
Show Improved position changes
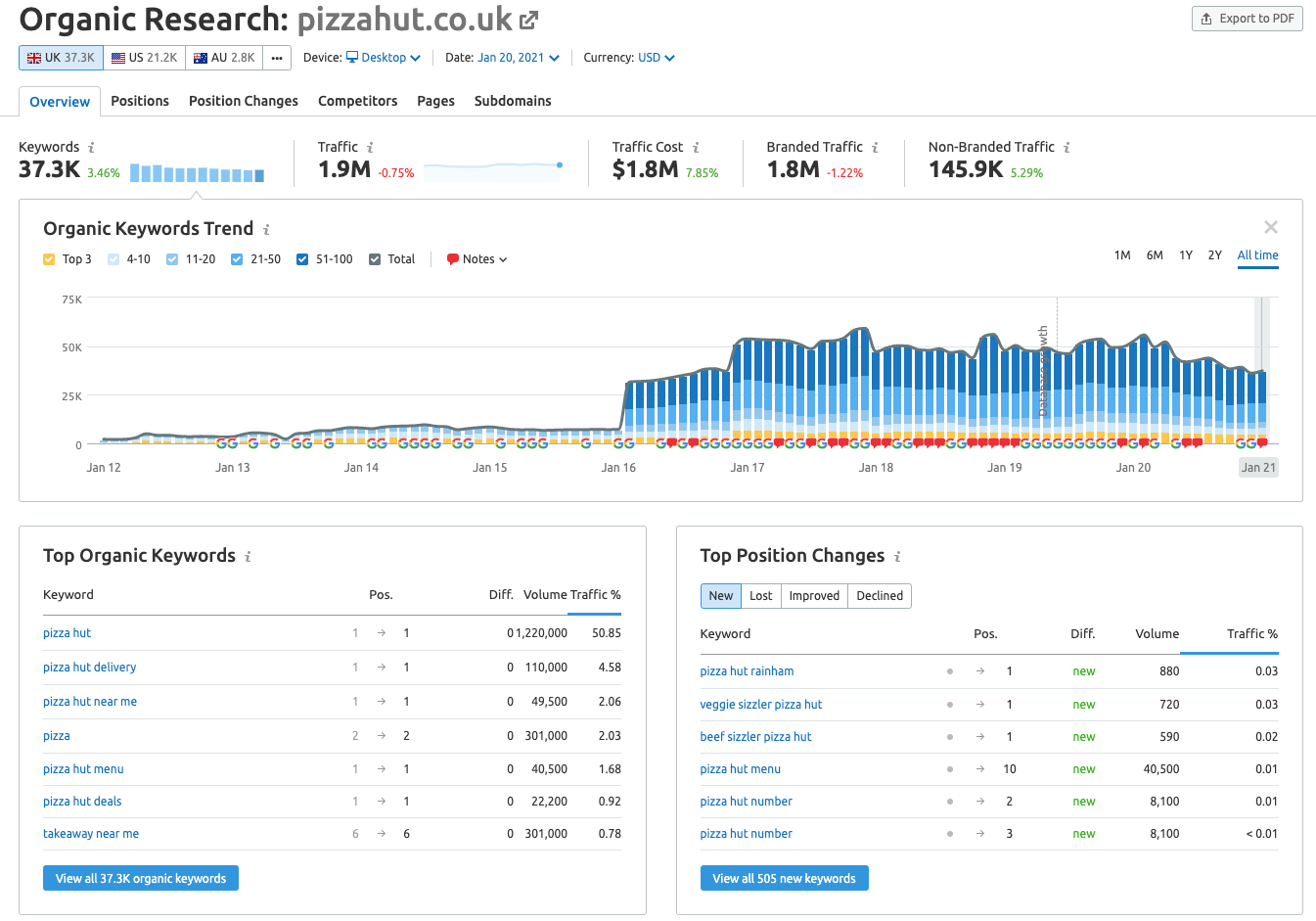point(814,596)
